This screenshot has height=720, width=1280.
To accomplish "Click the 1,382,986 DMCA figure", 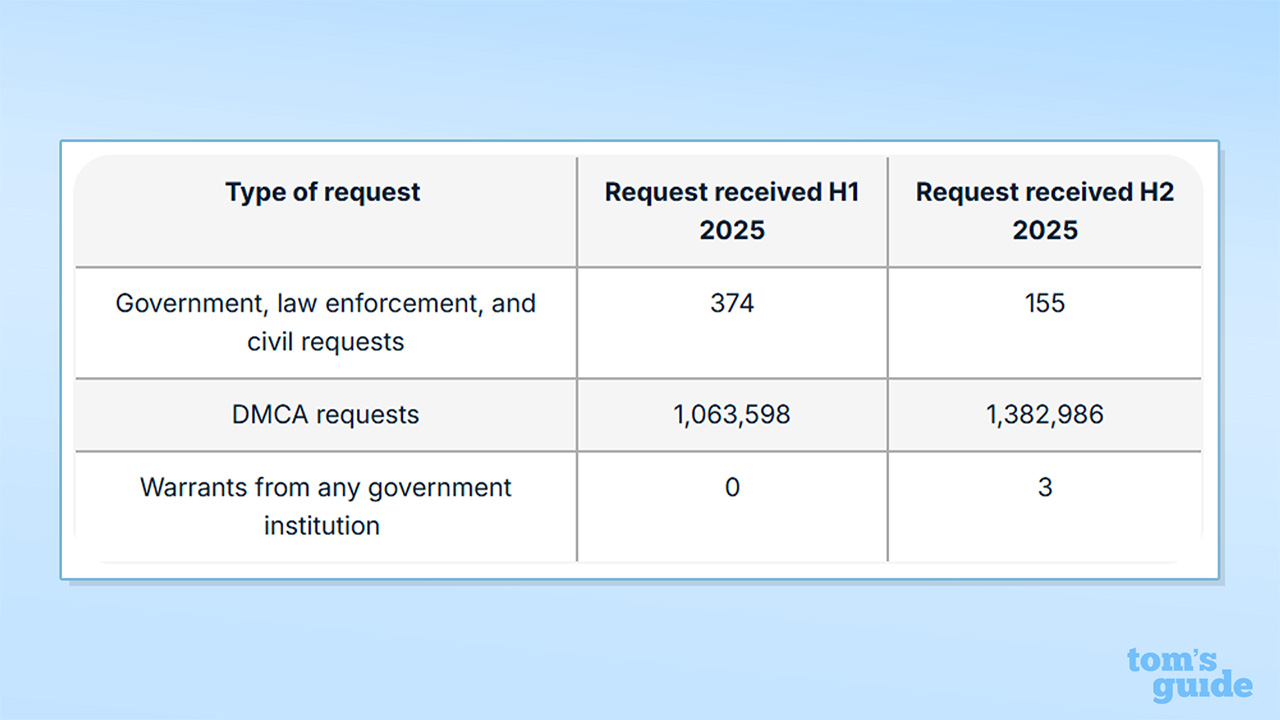I will point(1045,415).
